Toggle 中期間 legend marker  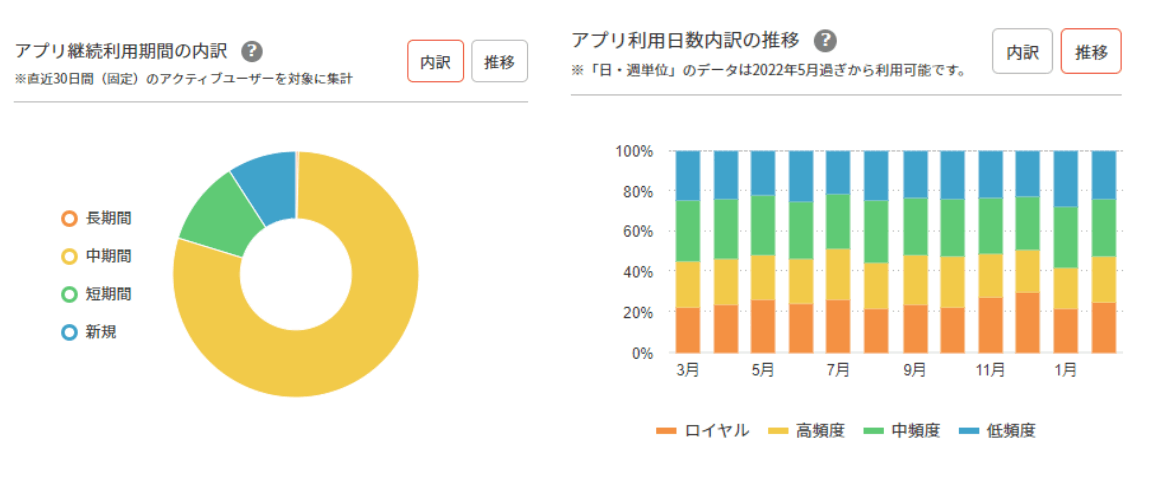point(69,256)
